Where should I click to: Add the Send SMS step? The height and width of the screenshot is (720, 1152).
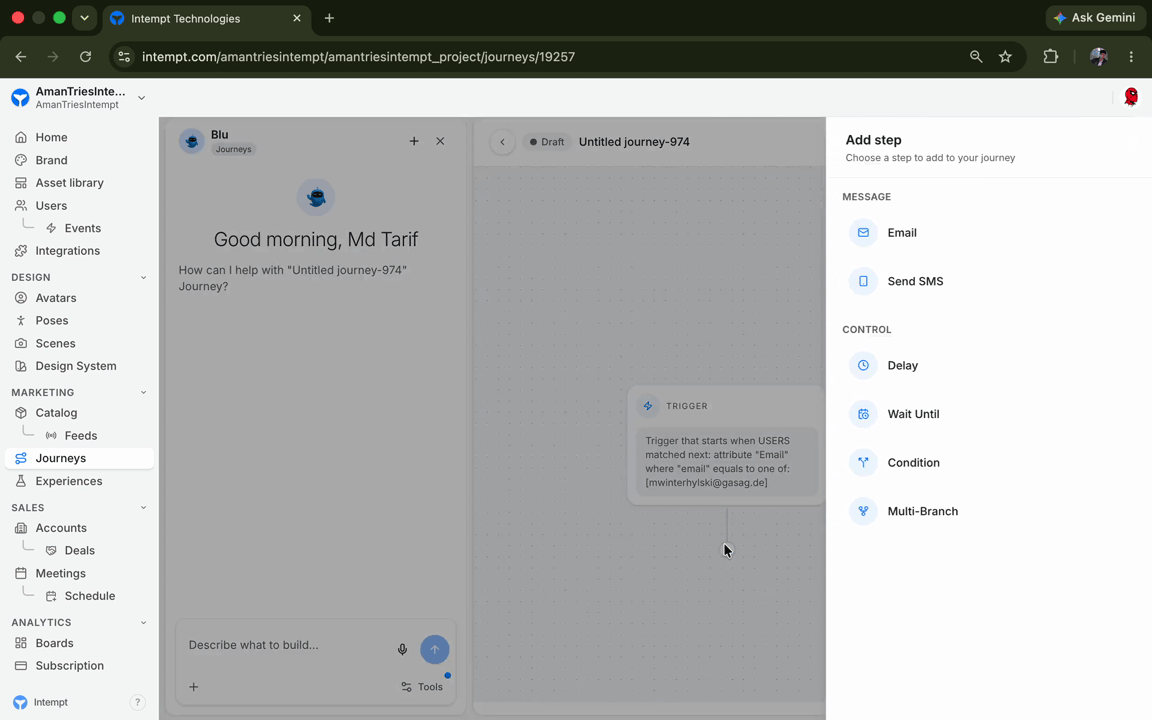(x=915, y=281)
